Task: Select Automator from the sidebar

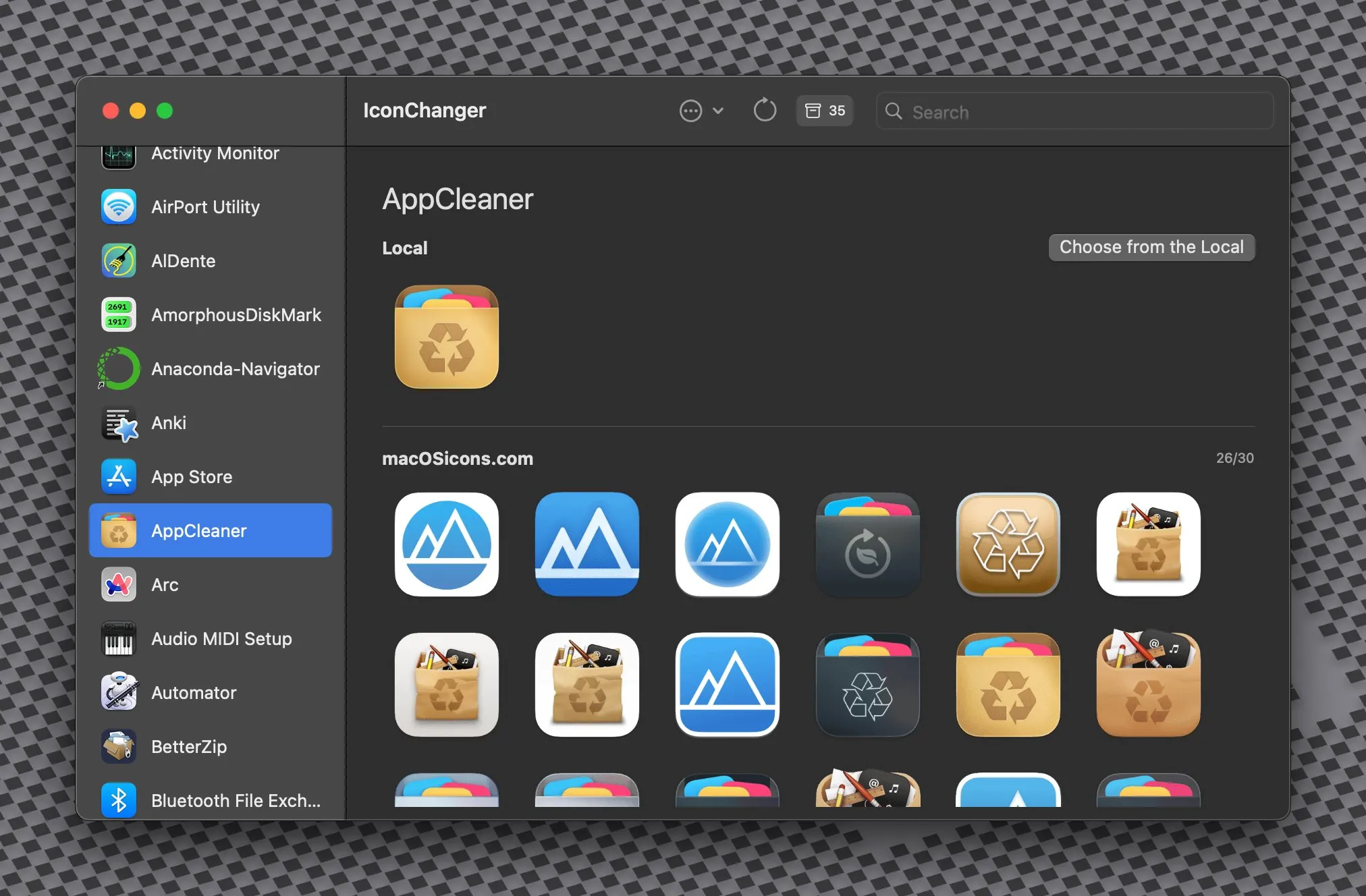Action: pyautogui.click(x=194, y=693)
